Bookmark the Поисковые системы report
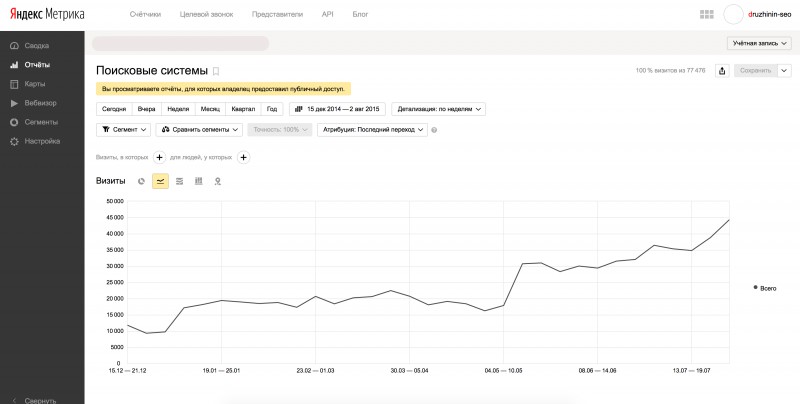The width and height of the screenshot is (800, 404). [x=216, y=71]
